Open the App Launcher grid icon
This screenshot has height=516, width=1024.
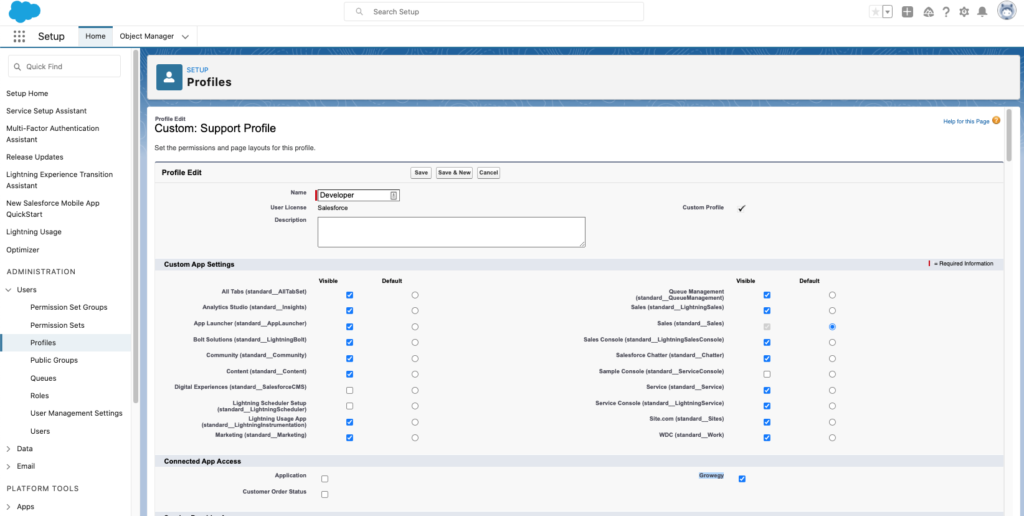pyautogui.click(x=19, y=37)
